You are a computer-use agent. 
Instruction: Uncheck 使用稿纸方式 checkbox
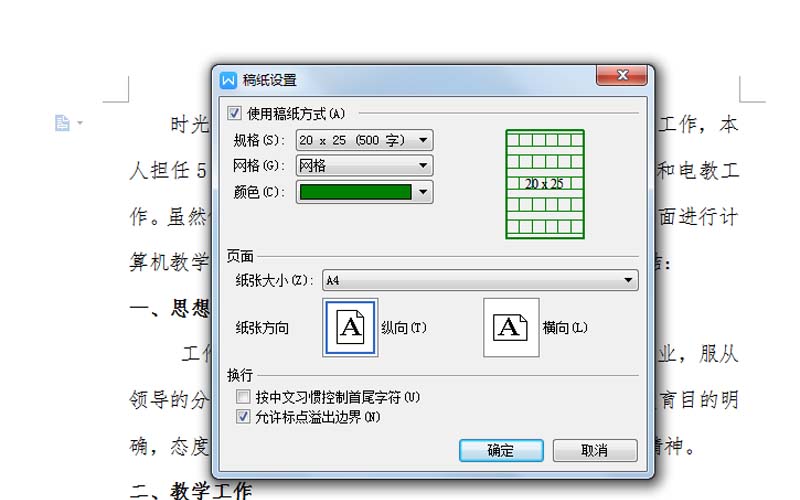pyautogui.click(x=234, y=113)
